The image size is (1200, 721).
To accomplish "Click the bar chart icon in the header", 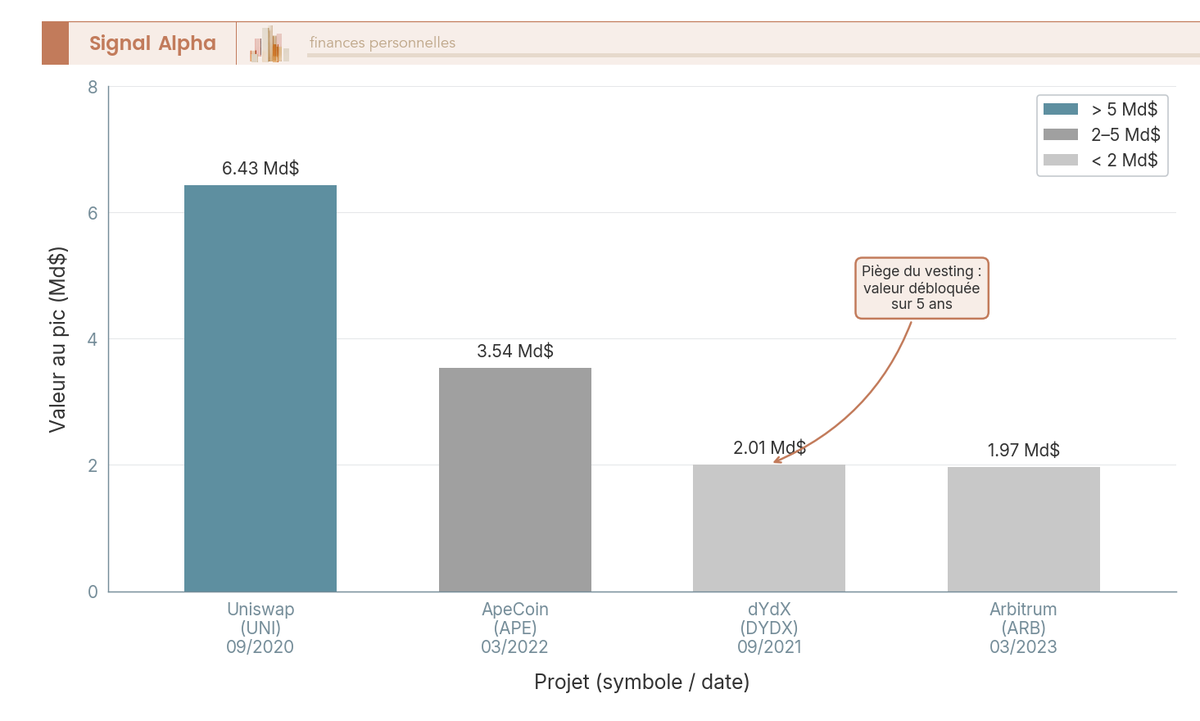I will point(270,44).
